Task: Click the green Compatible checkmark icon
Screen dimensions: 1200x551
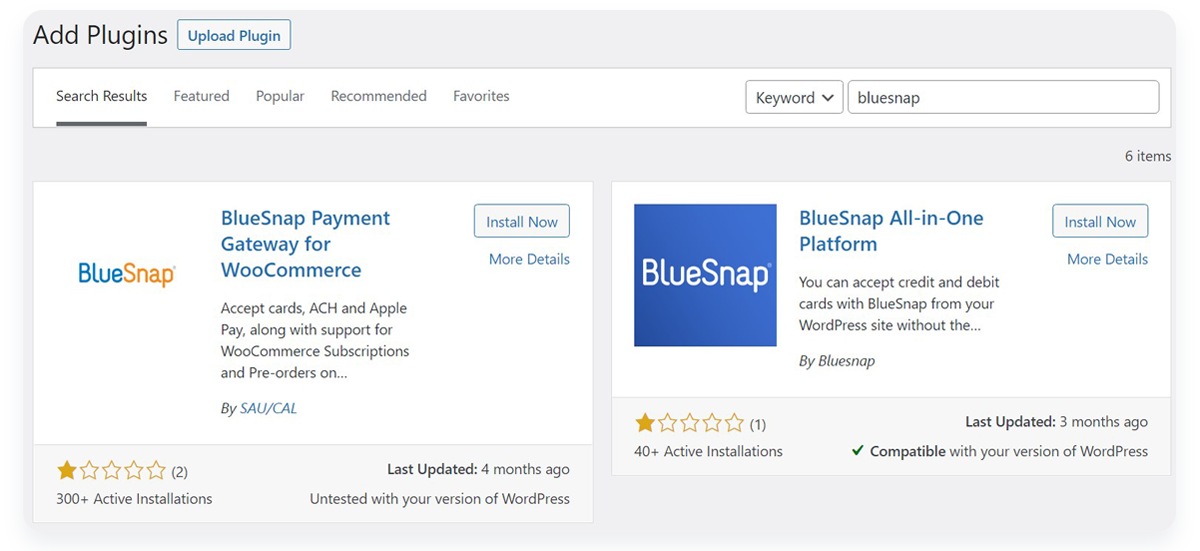Action: click(857, 451)
